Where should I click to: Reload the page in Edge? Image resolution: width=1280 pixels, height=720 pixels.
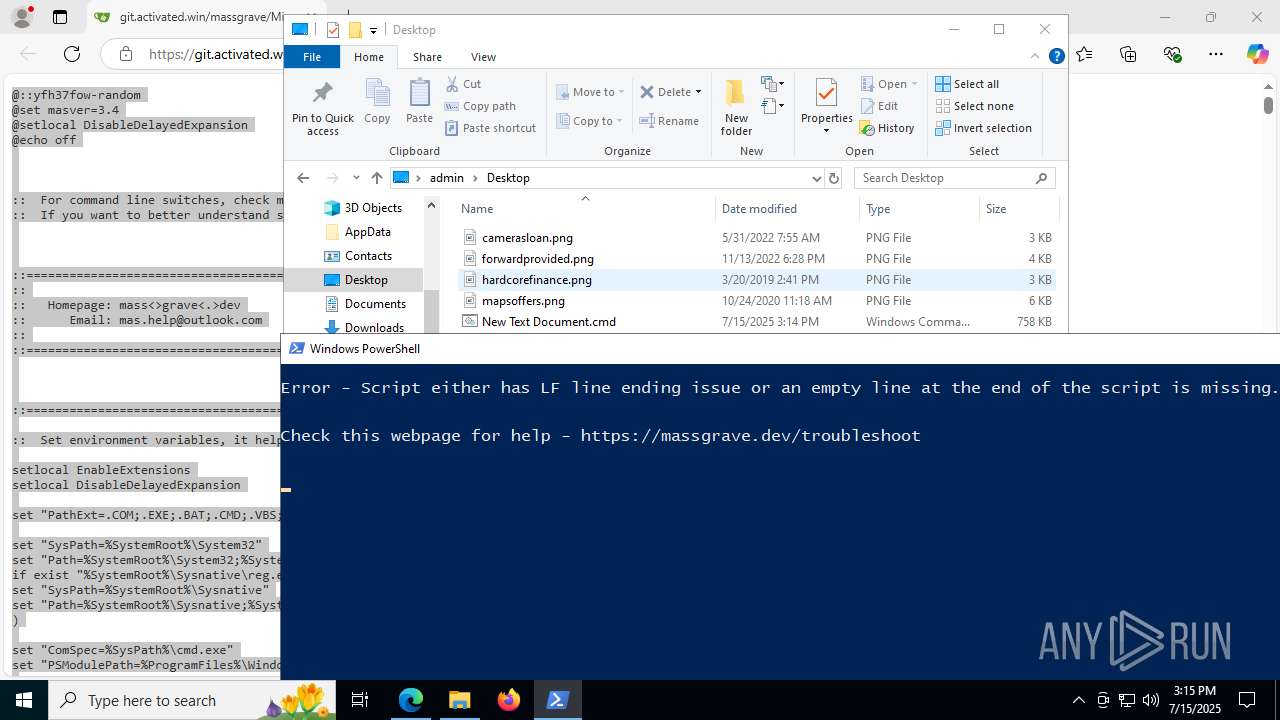72,54
